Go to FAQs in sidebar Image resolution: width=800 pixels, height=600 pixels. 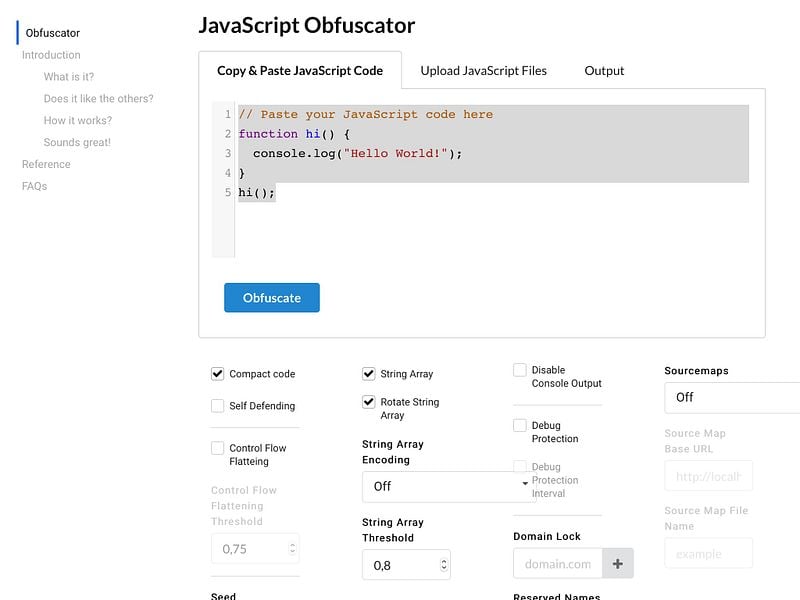pyautogui.click(x=35, y=186)
